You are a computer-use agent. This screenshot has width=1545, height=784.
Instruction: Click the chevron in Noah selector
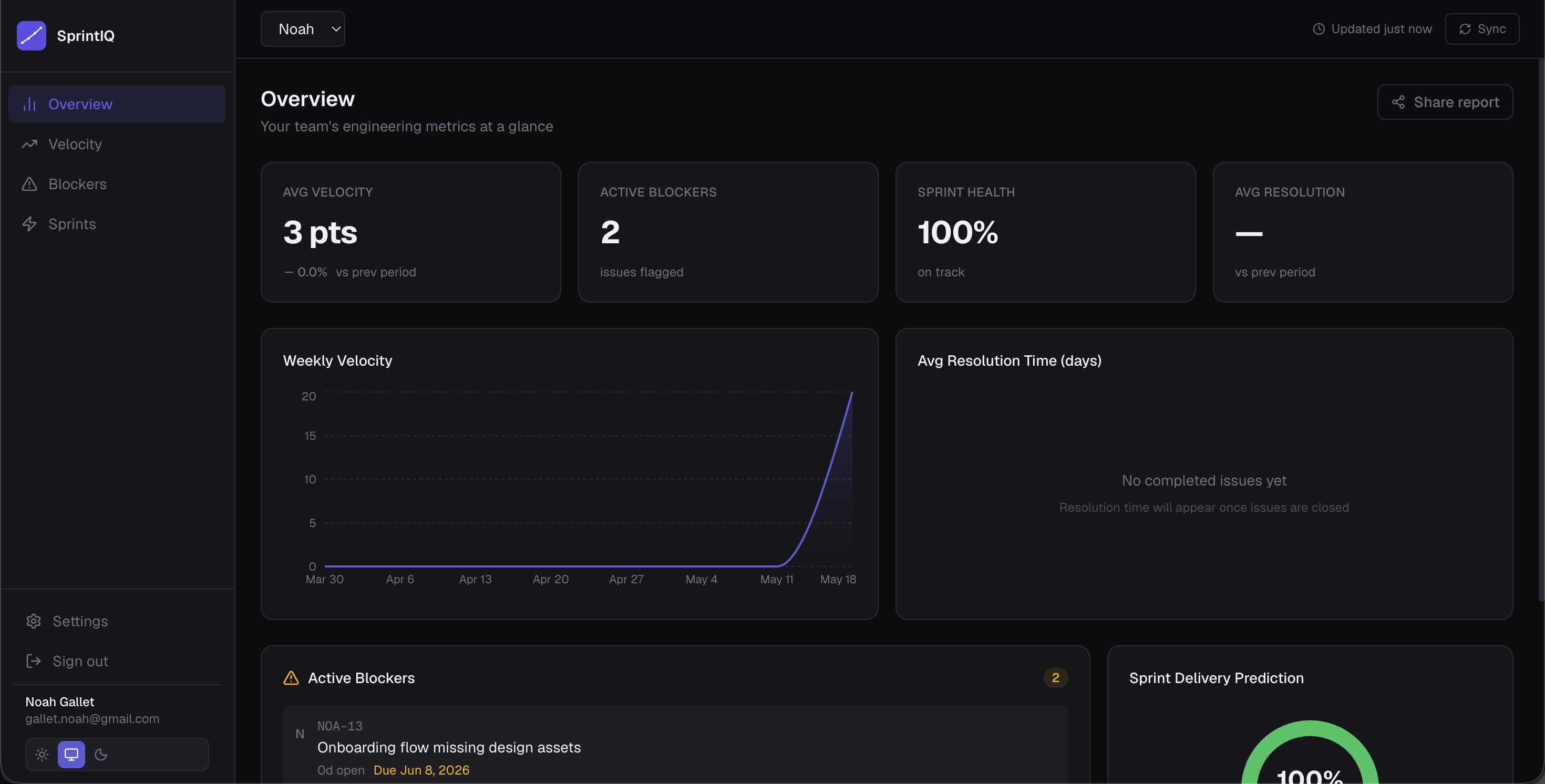click(x=336, y=29)
